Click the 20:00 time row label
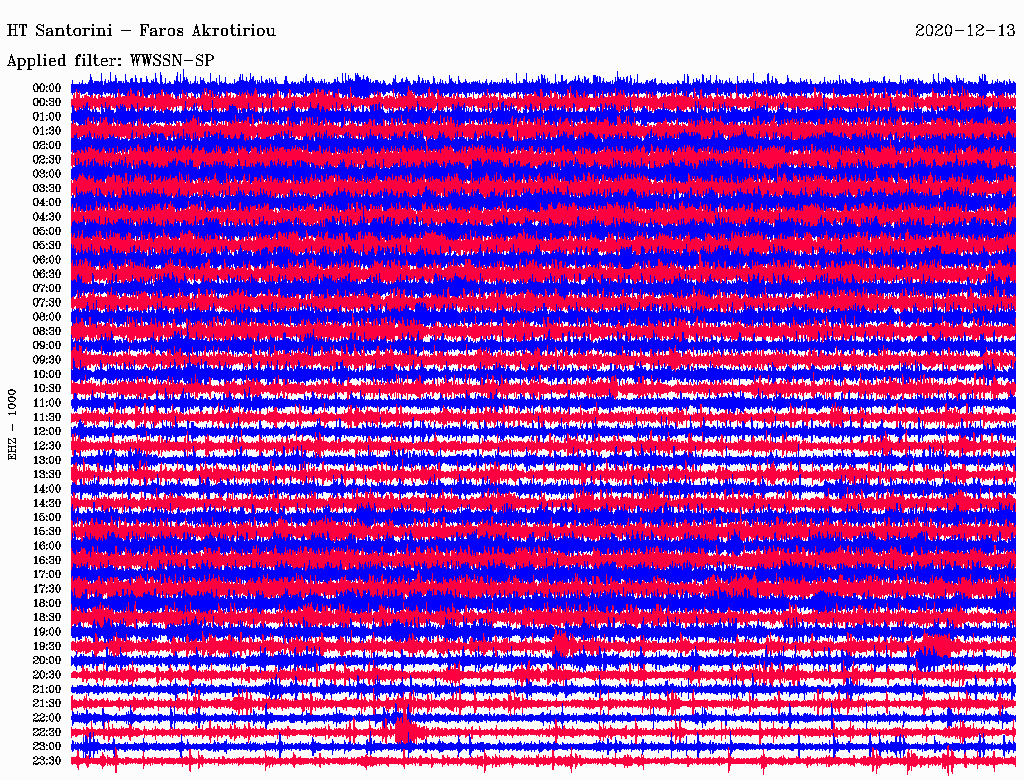This screenshot has width=1024, height=780. point(47,660)
